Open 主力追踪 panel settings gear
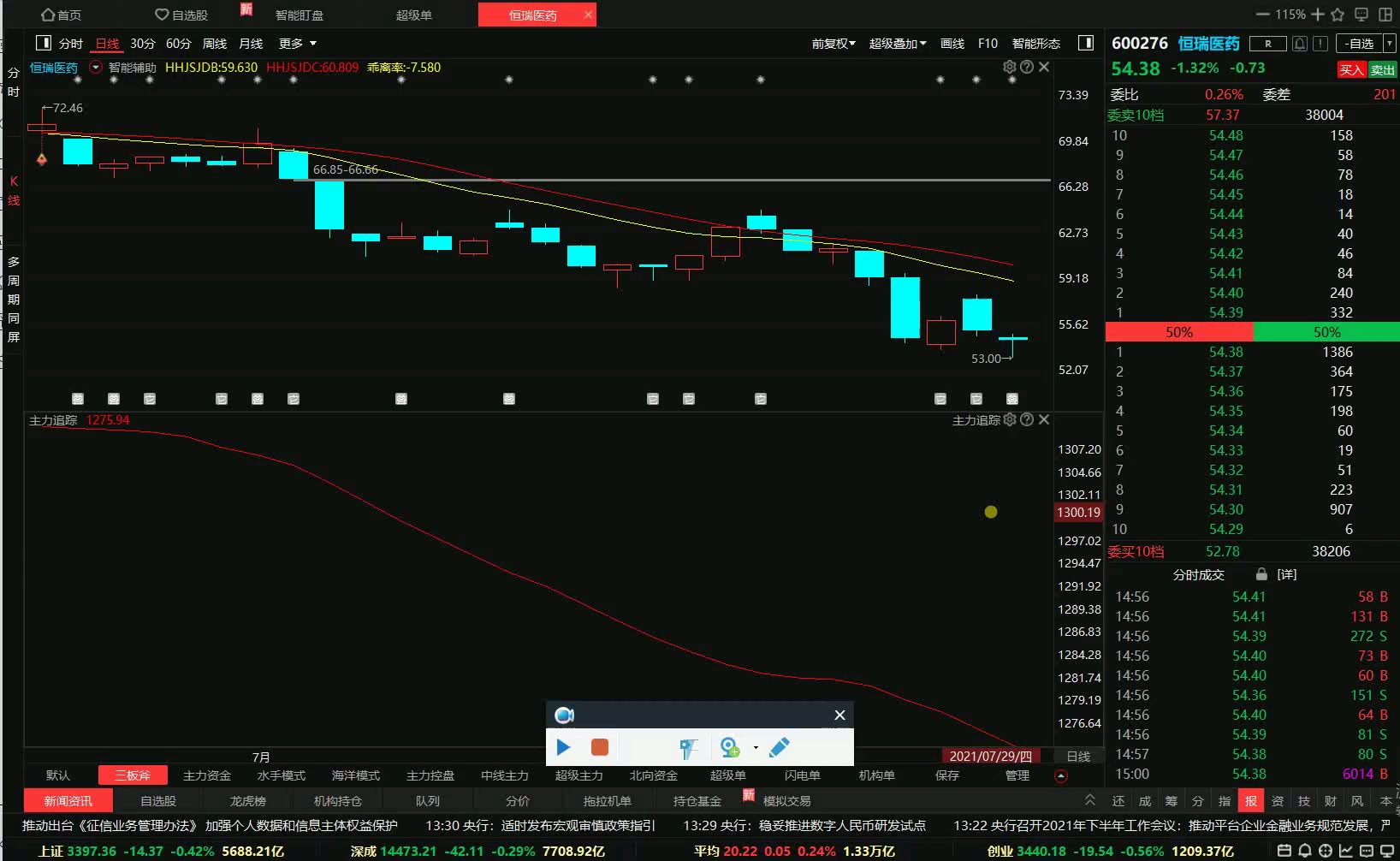Image resolution: width=1400 pixels, height=861 pixels. click(x=1010, y=419)
